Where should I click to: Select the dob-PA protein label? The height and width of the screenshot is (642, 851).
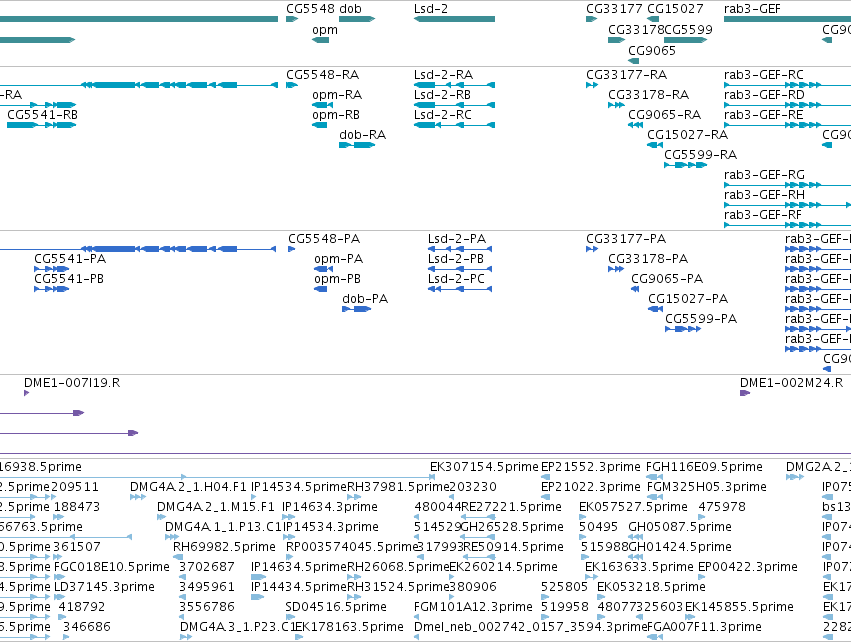pos(365,299)
